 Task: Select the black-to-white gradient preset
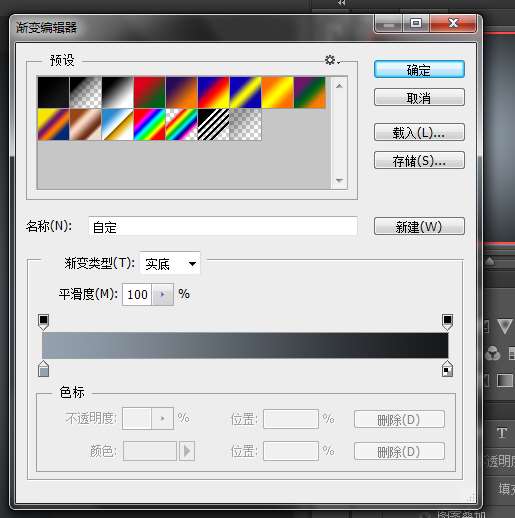[x=118, y=92]
